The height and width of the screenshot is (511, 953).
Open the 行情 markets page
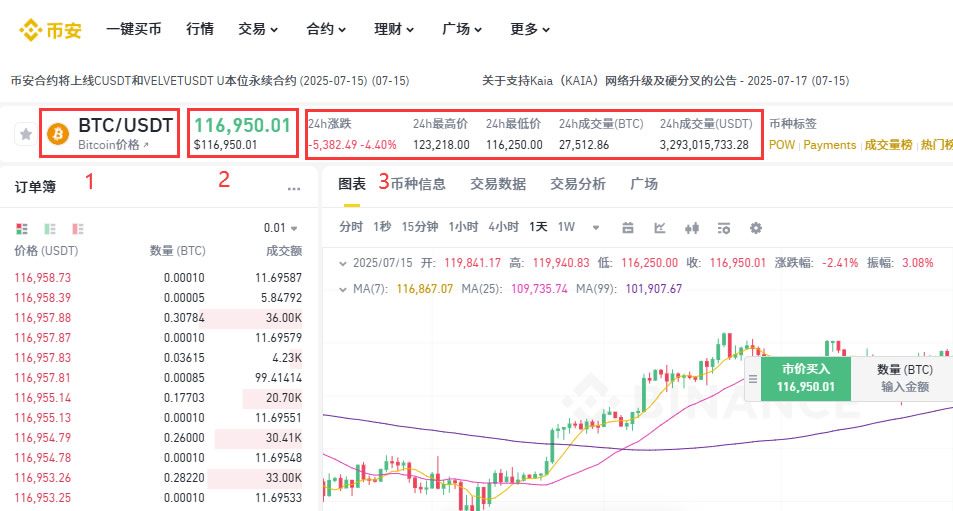click(x=200, y=29)
